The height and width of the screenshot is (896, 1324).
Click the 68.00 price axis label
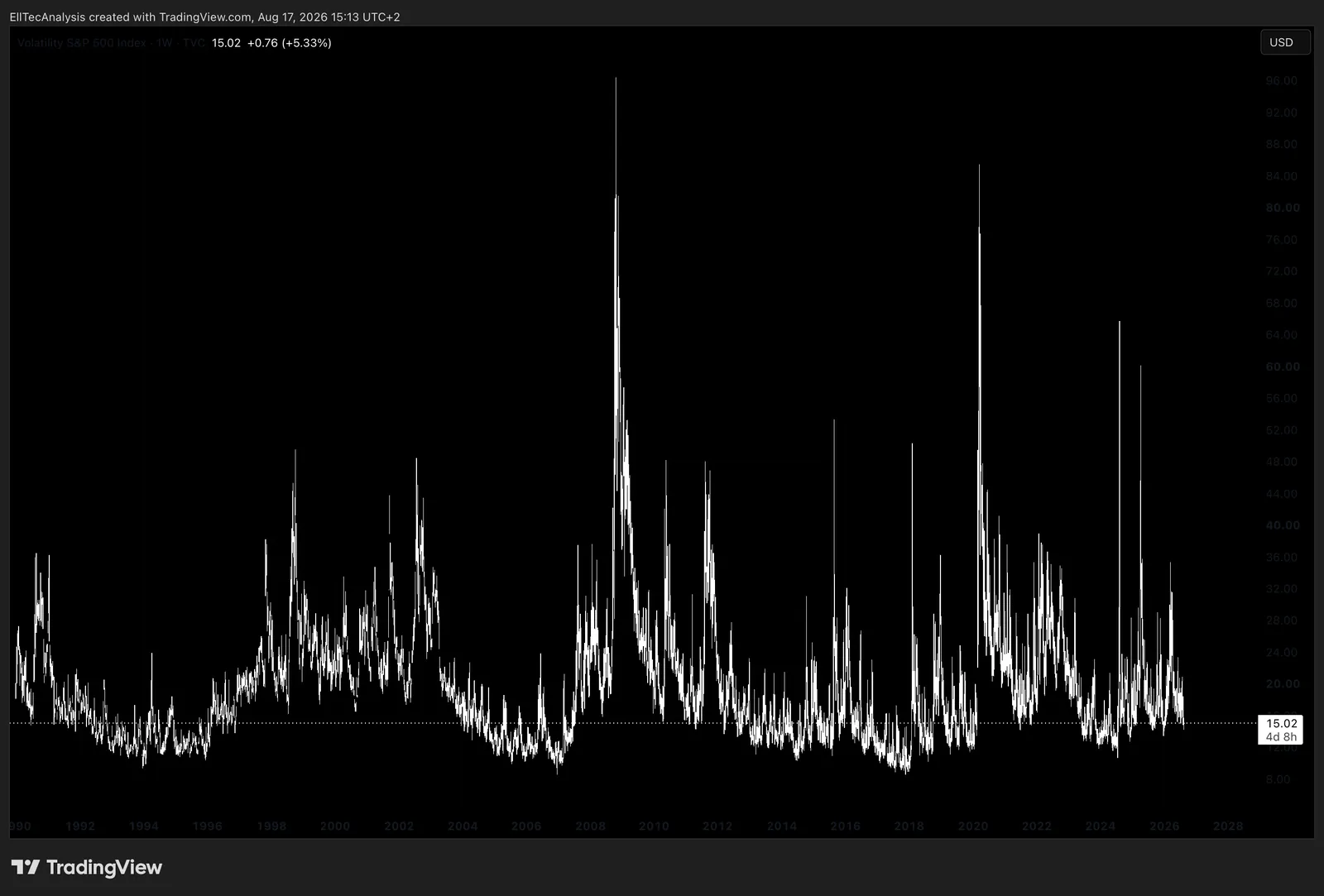(1281, 303)
